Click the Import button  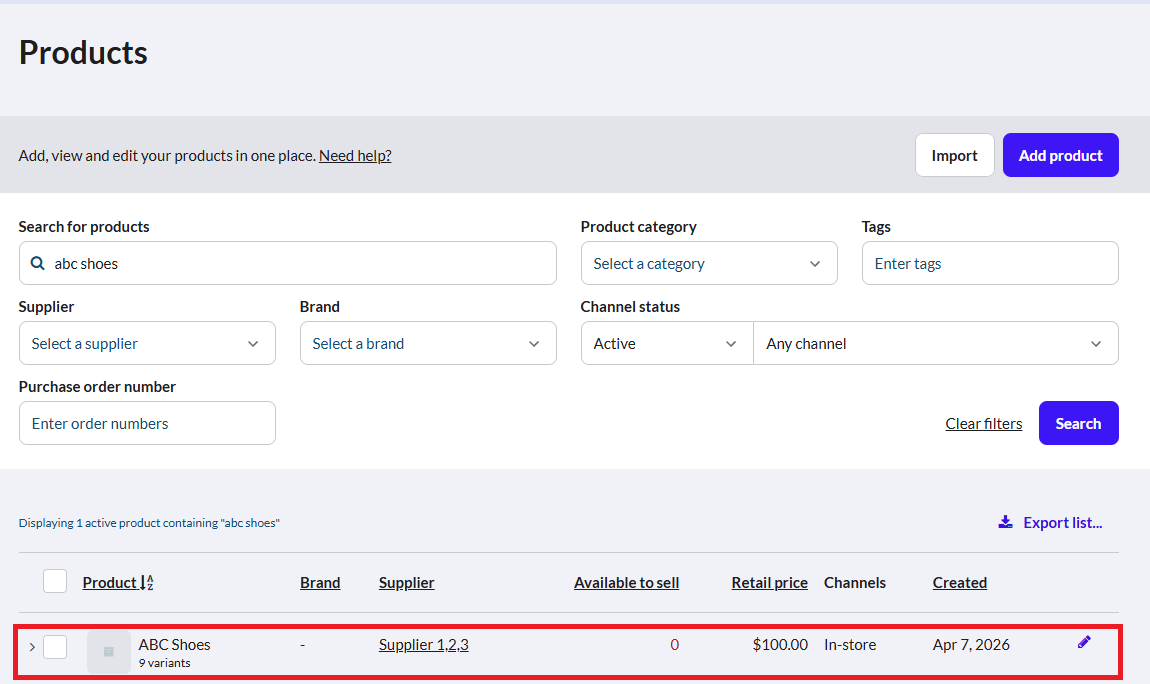point(954,155)
